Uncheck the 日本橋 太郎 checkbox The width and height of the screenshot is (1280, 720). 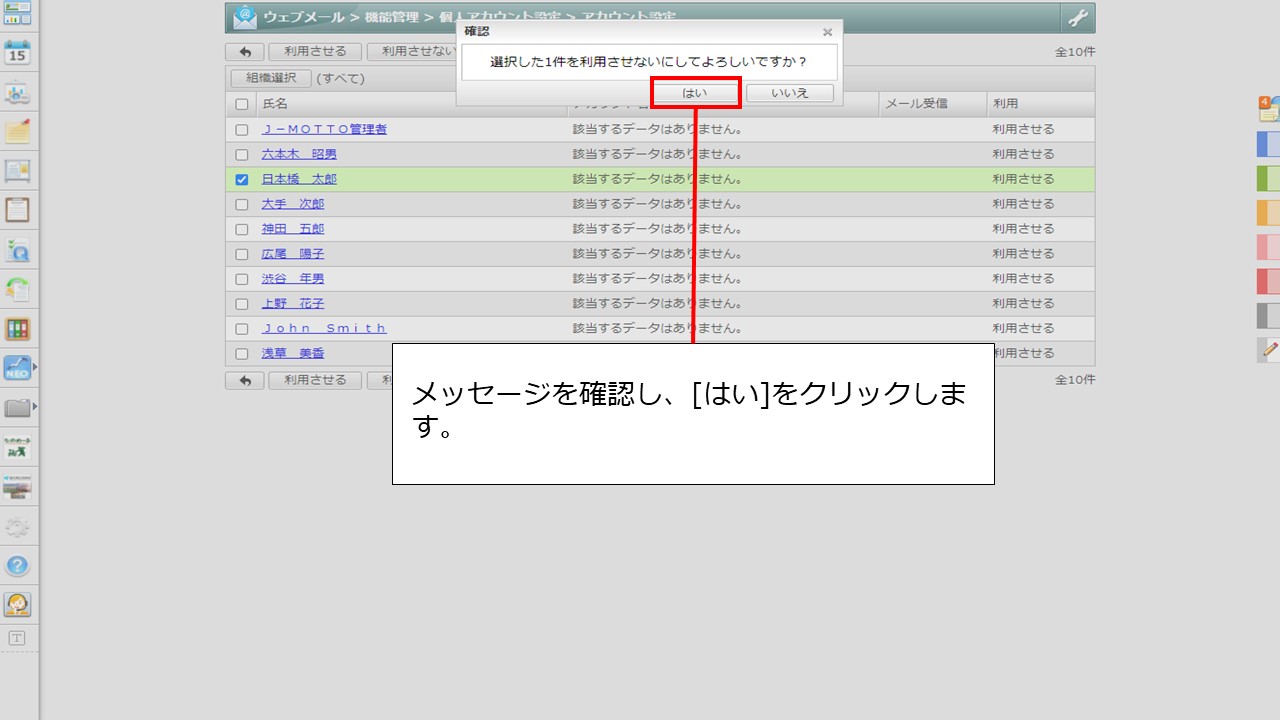pyautogui.click(x=242, y=180)
